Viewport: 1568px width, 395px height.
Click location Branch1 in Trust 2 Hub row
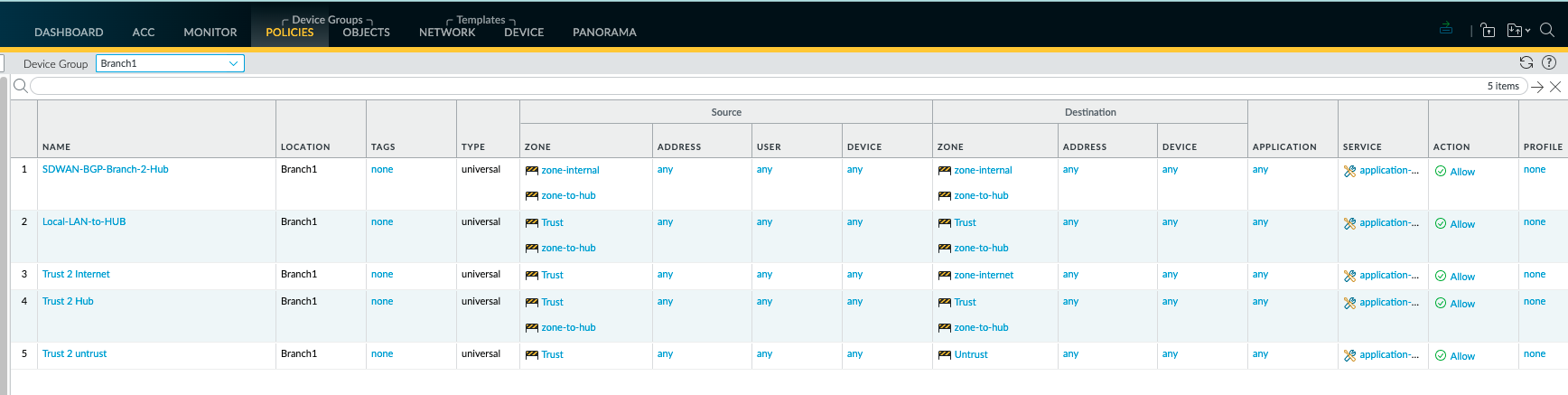click(x=299, y=301)
